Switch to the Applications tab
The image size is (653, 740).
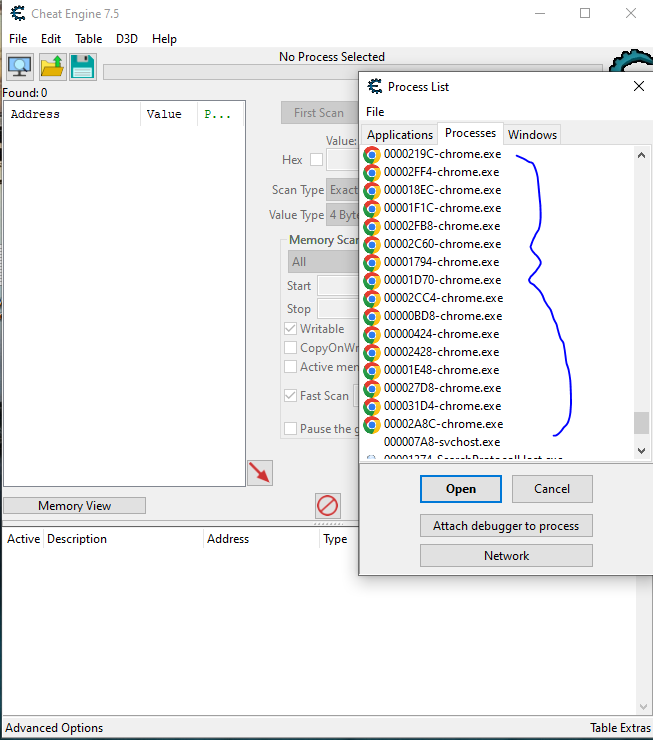pos(400,135)
